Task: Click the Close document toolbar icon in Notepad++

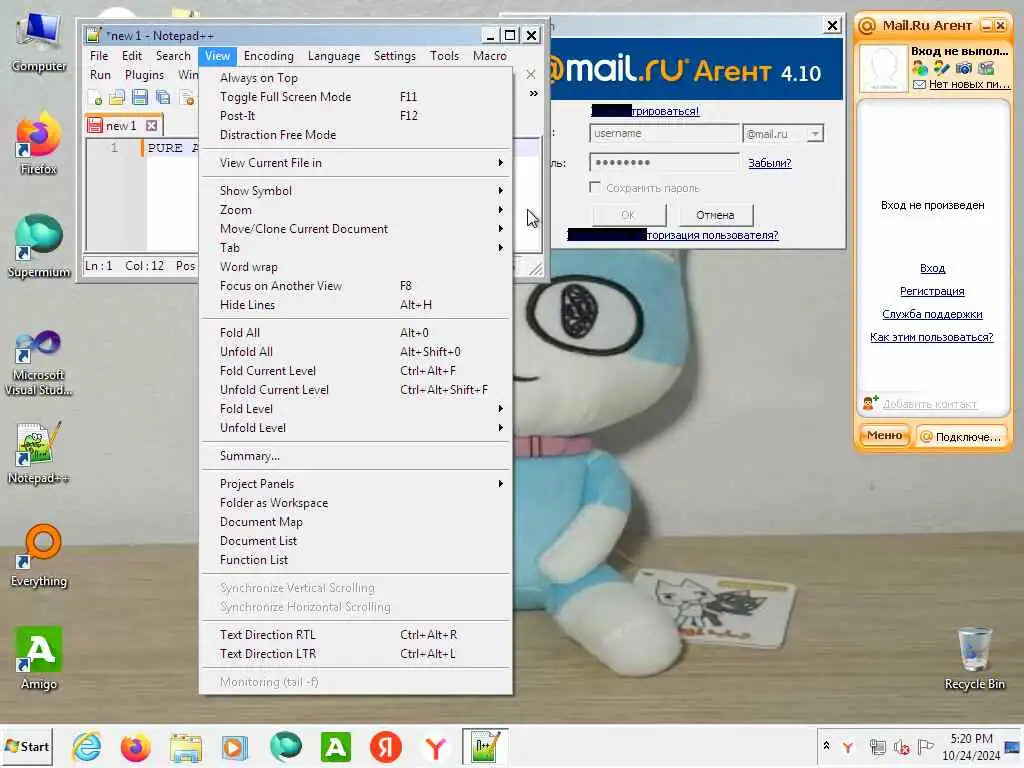Action: coord(187,98)
